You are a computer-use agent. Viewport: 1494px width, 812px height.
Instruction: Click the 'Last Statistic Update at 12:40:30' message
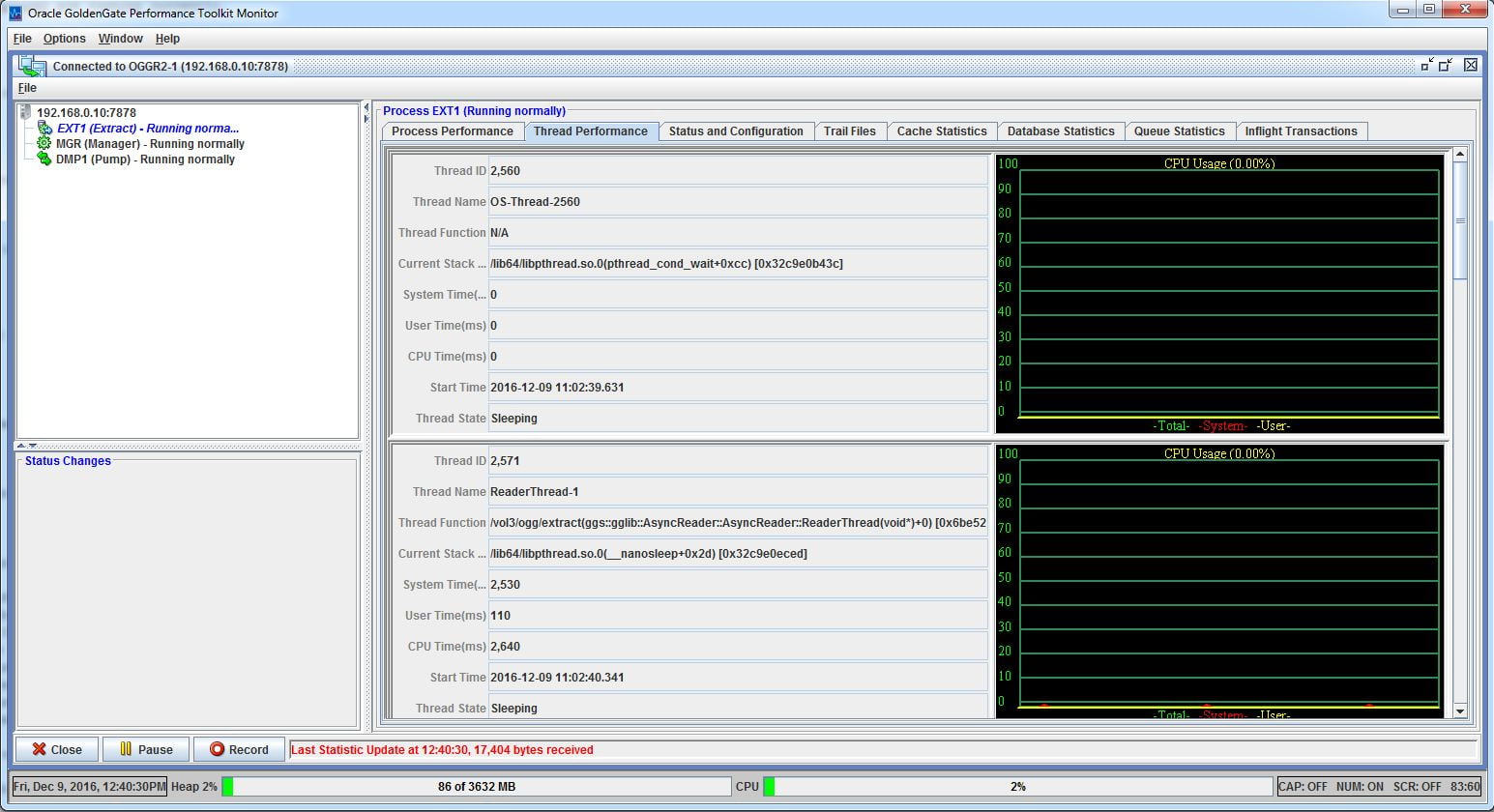pos(442,750)
